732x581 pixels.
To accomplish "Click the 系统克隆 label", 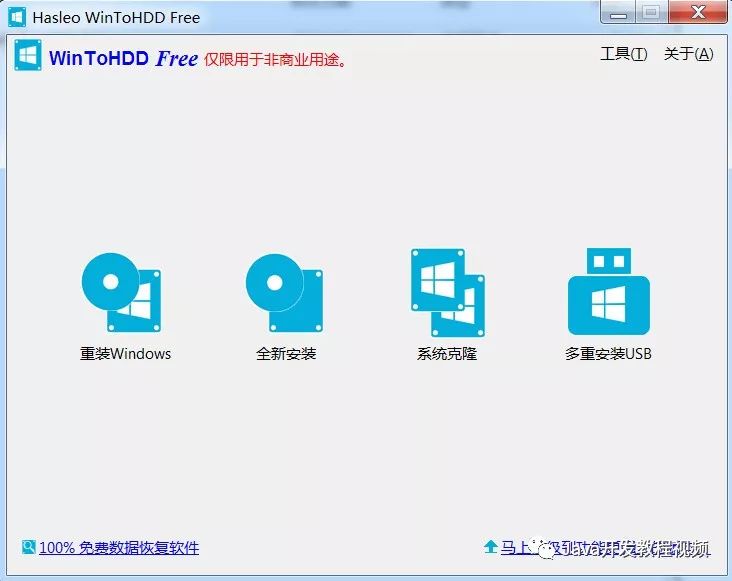I will [447, 354].
